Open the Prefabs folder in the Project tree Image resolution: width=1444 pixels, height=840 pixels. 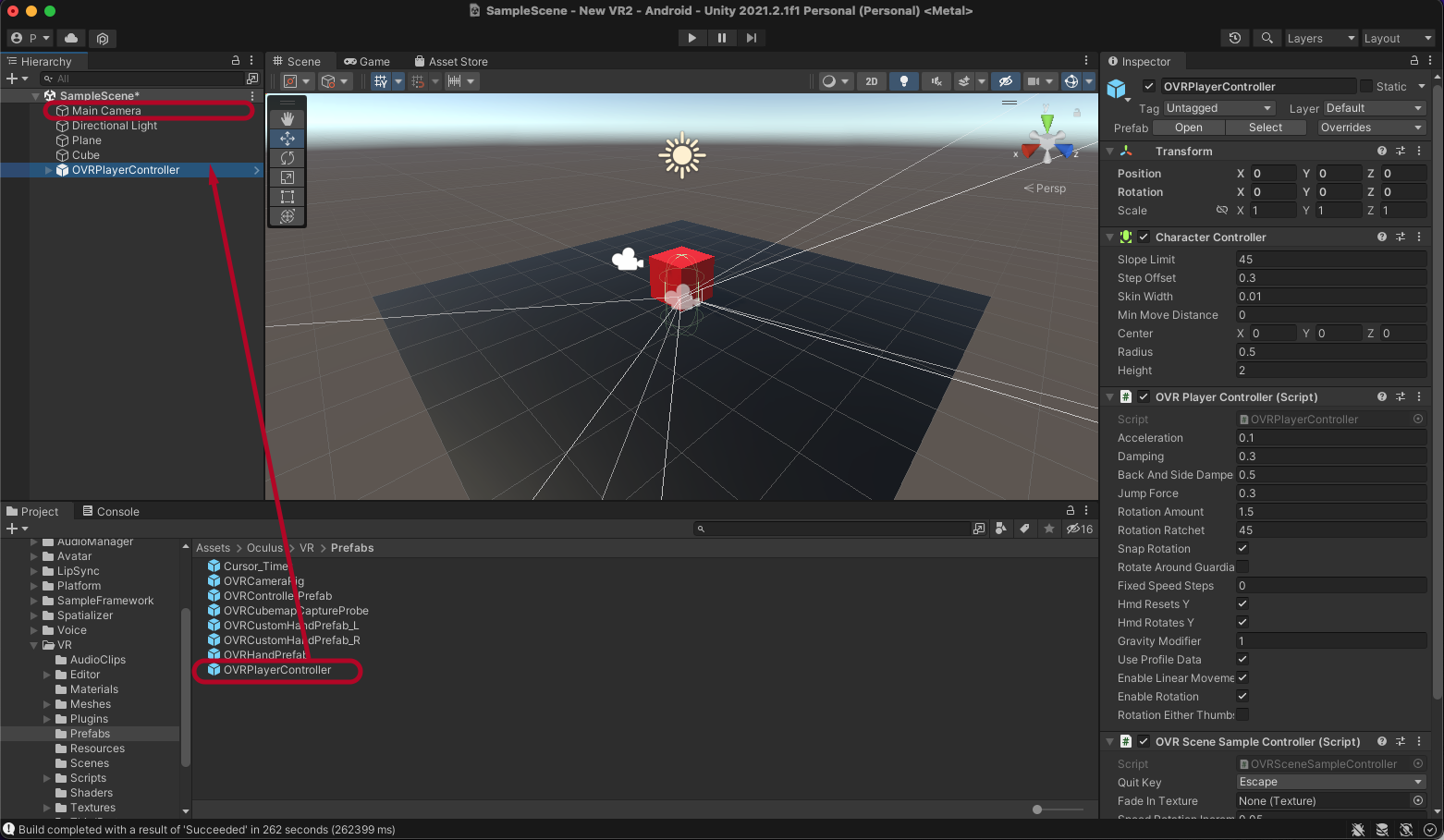click(x=90, y=734)
